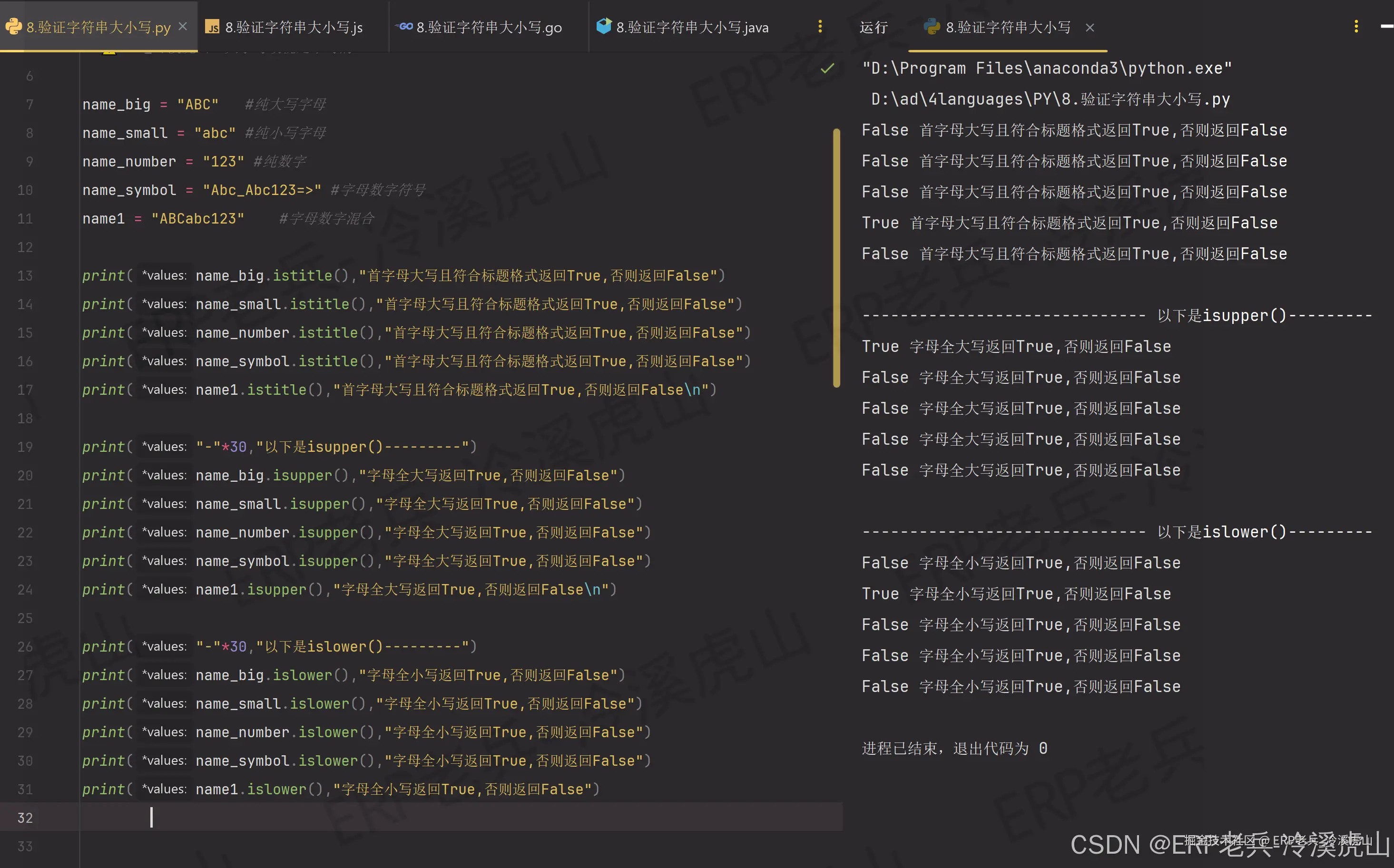This screenshot has width=1394, height=868.
Task: Click the JS file icon on the .js tab
Action: (x=212, y=27)
